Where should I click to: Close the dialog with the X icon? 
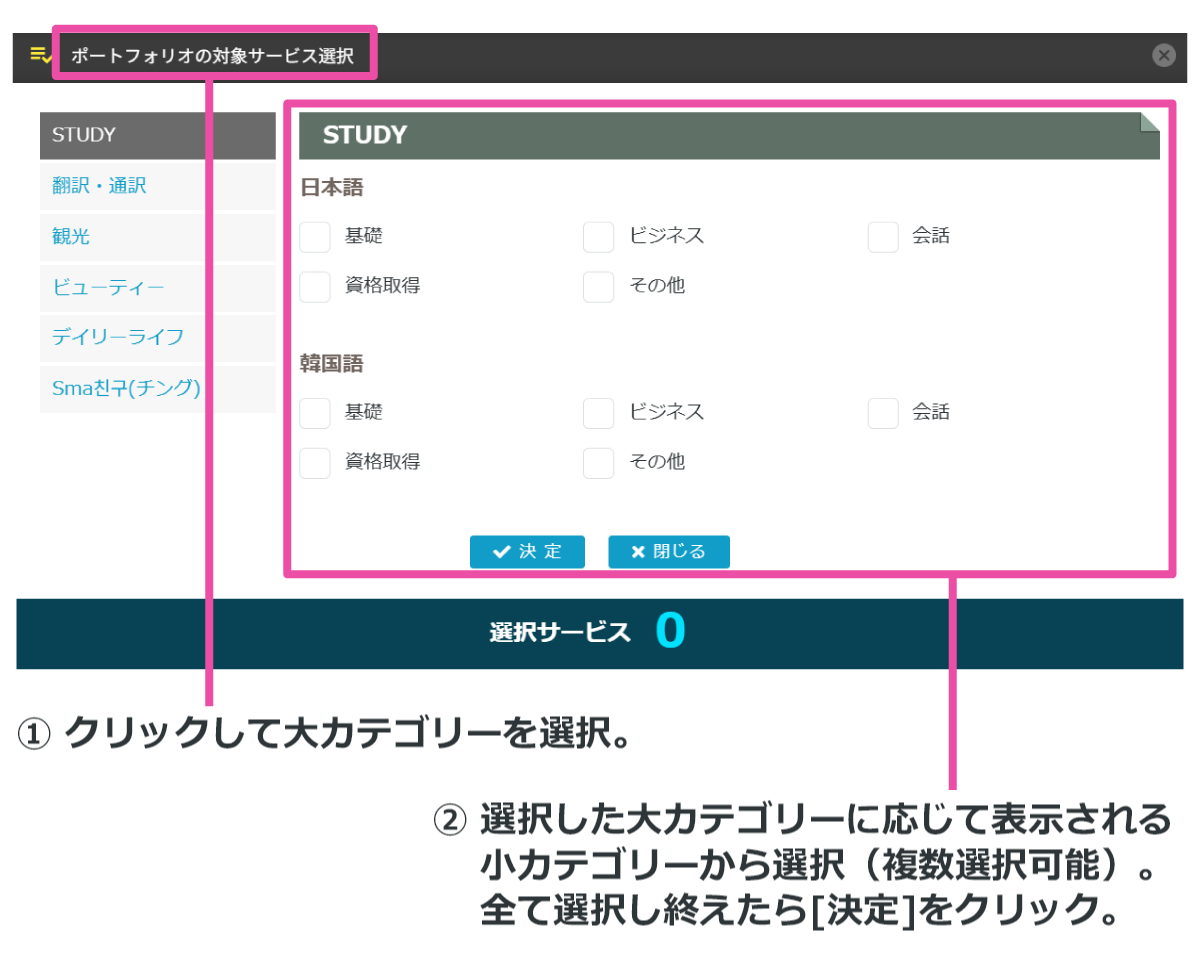click(x=1163, y=55)
